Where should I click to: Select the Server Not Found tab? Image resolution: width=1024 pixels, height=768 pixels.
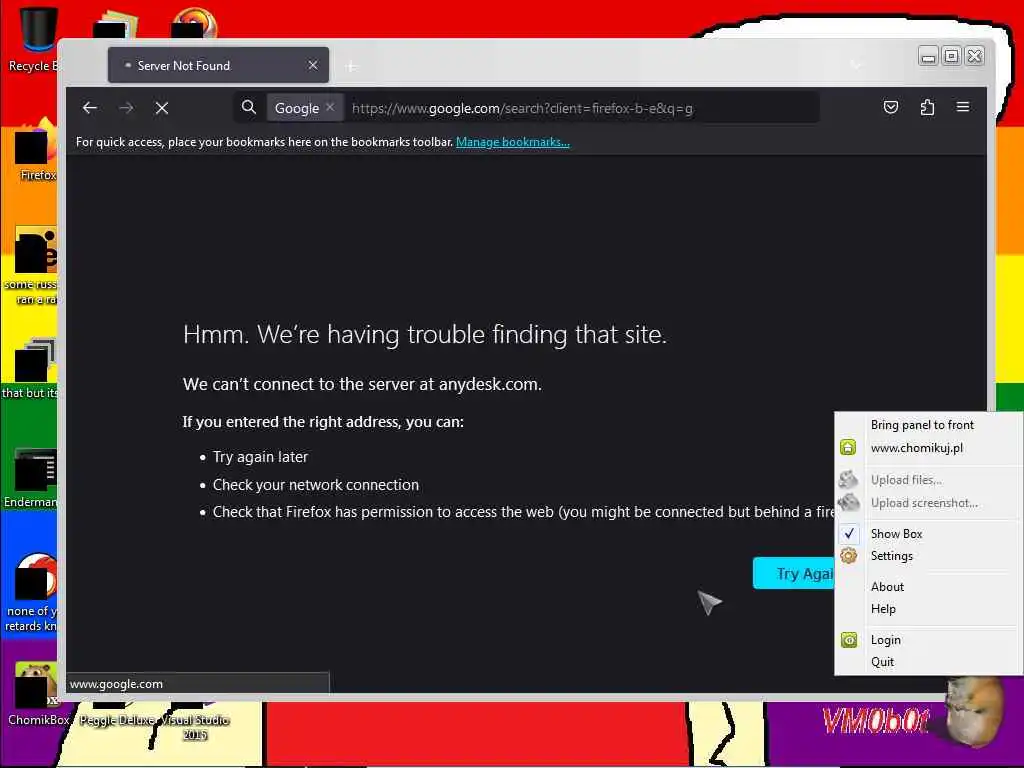coord(218,65)
